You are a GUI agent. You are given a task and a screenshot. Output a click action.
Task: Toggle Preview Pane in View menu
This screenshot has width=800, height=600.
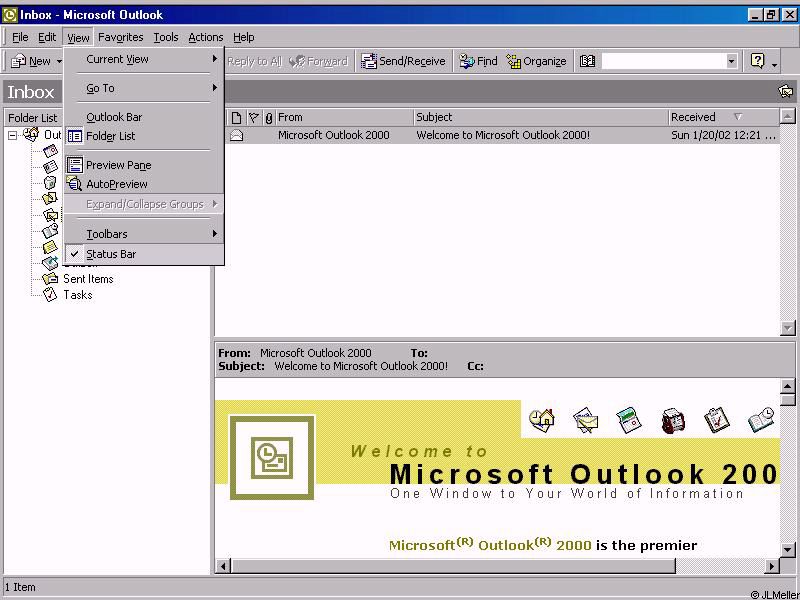[144, 165]
